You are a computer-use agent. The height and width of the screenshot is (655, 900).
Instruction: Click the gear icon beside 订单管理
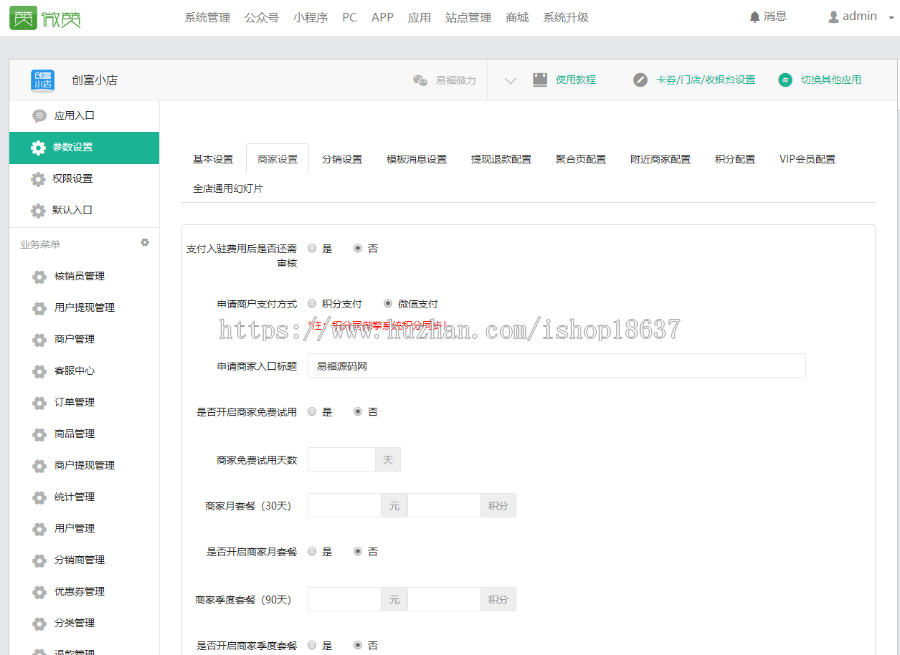[x=39, y=404]
